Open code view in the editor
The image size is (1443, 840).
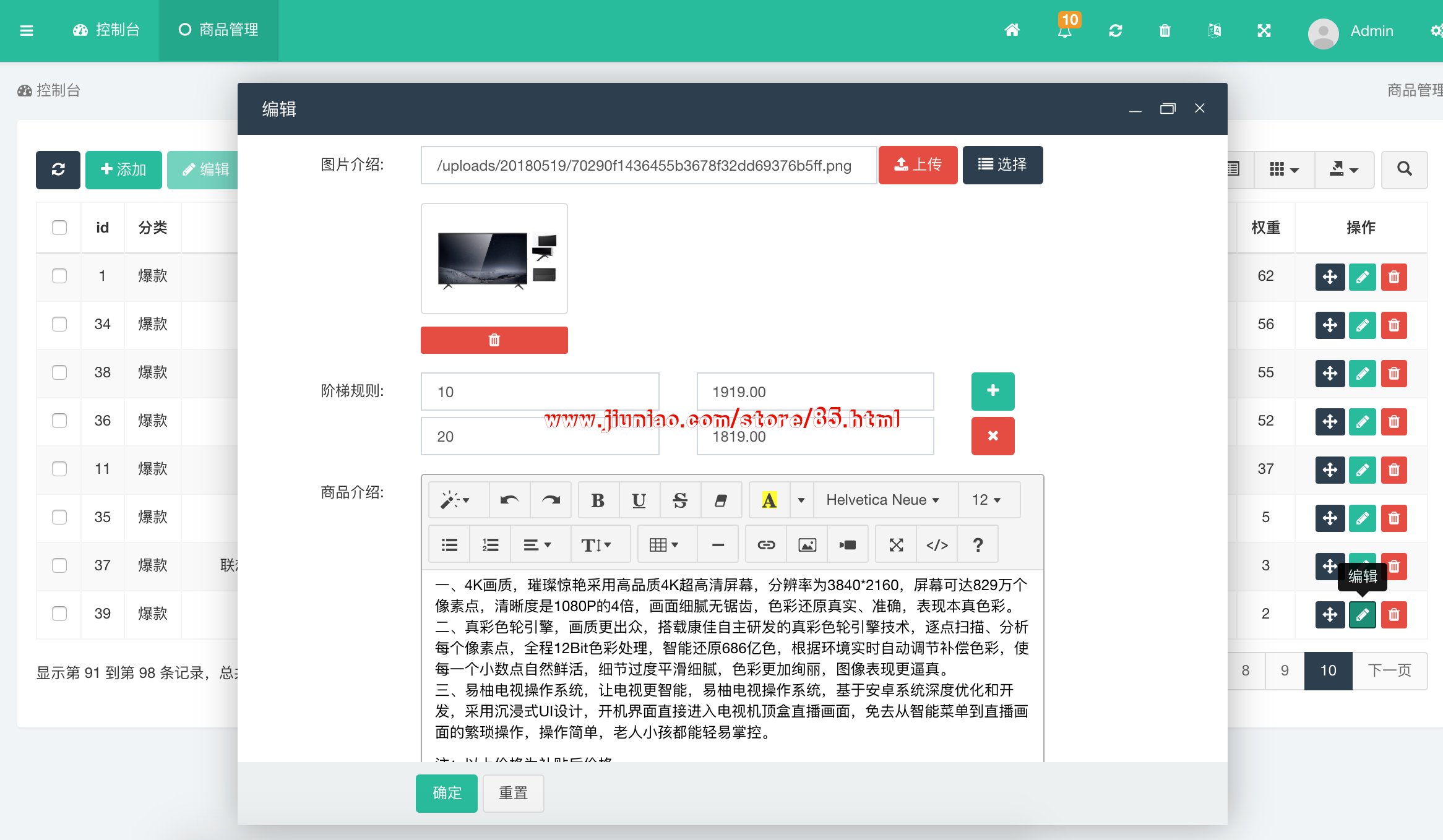coord(937,545)
